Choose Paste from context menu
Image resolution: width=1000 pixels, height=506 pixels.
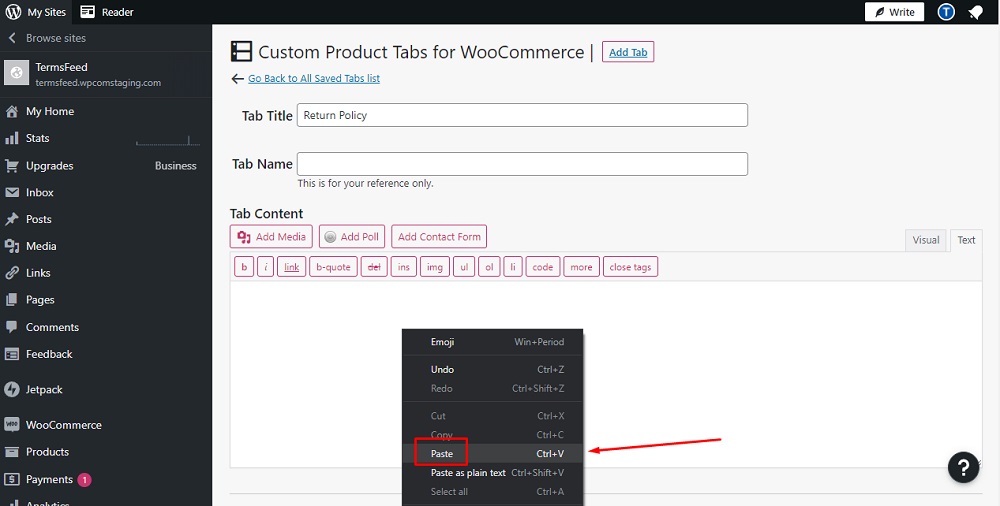492,454
